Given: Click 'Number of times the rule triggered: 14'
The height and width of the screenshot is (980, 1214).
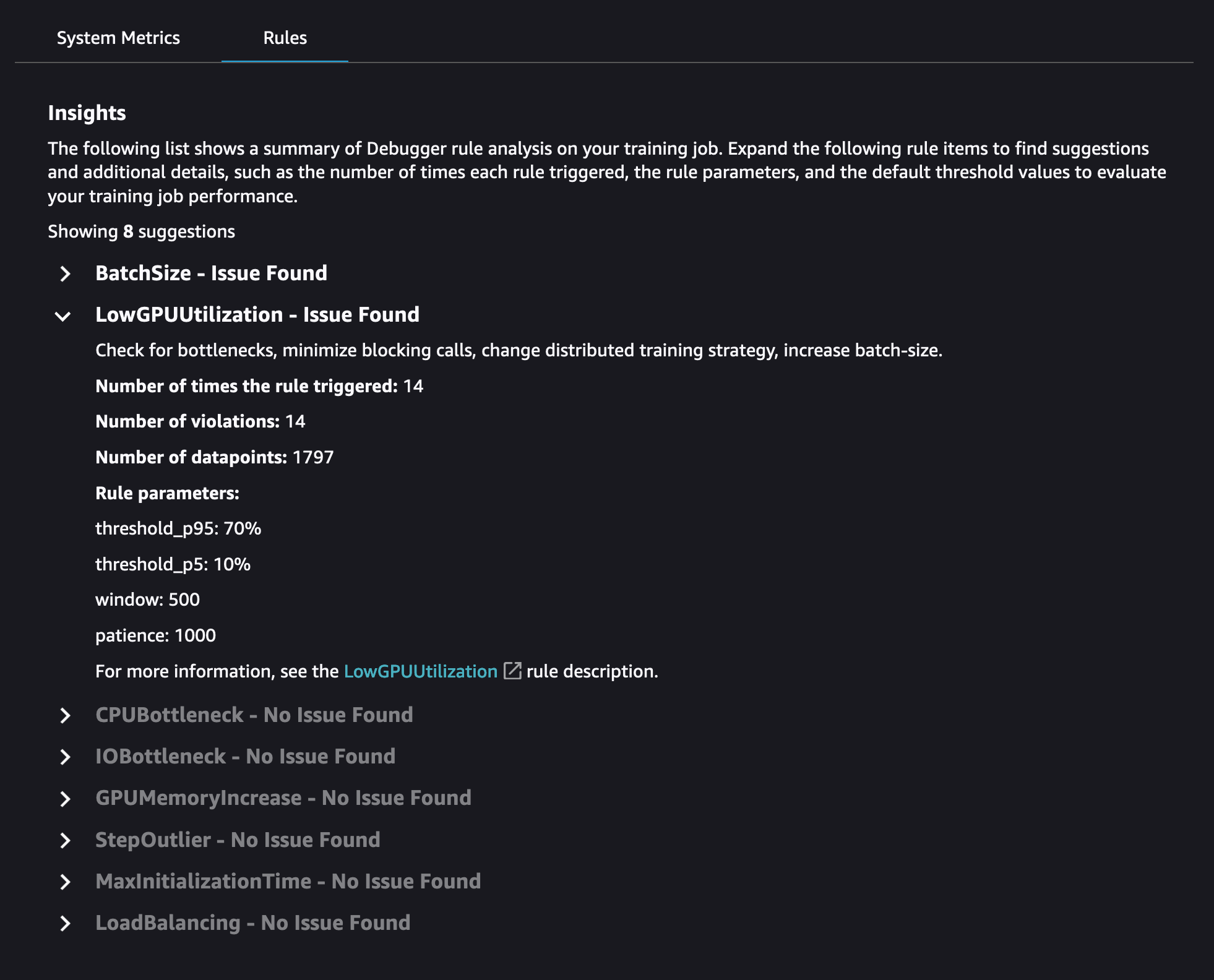Looking at the screenshot, I should click(x=259, y=386).
